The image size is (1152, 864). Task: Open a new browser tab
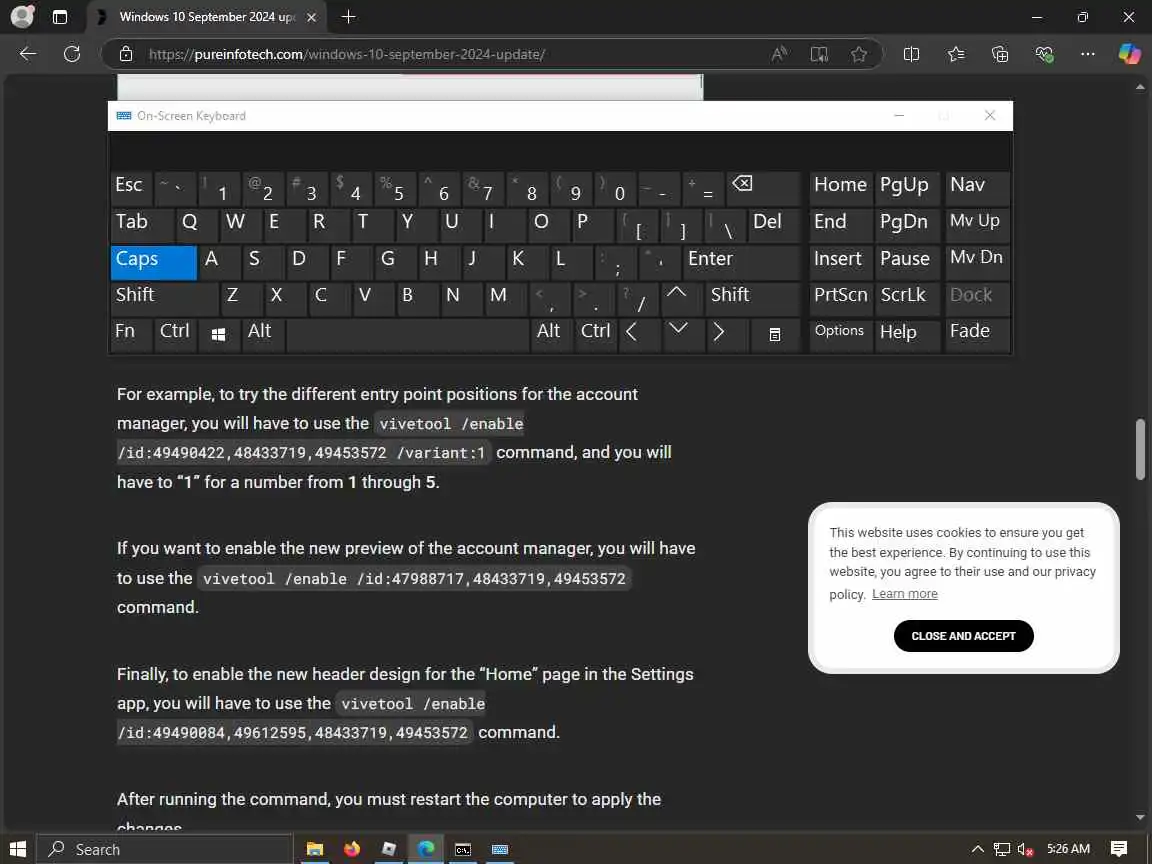tap(349, 16)
